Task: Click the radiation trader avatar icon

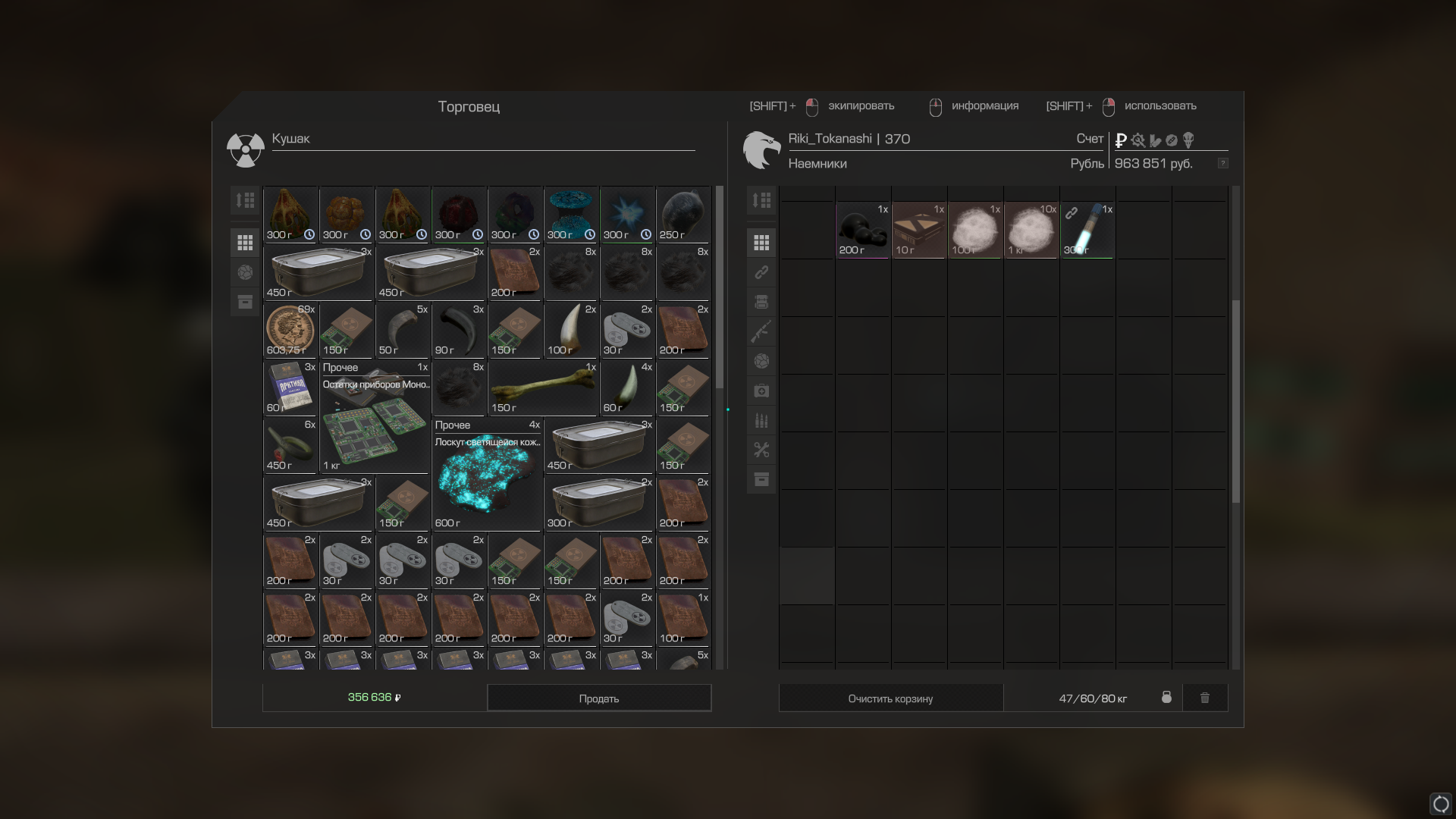Action: [246, 150]
